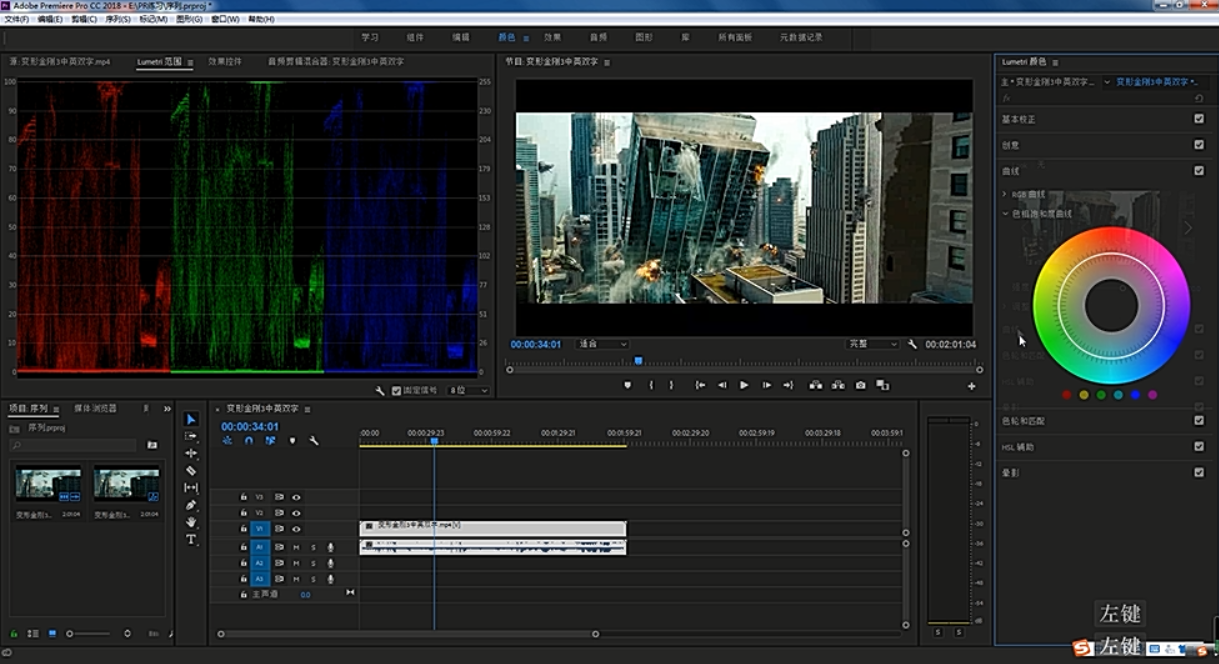1219x664 pixels.
Task: Open the 效果控件 panel tab
Action: pyautogui.click(x=225, y=62)
